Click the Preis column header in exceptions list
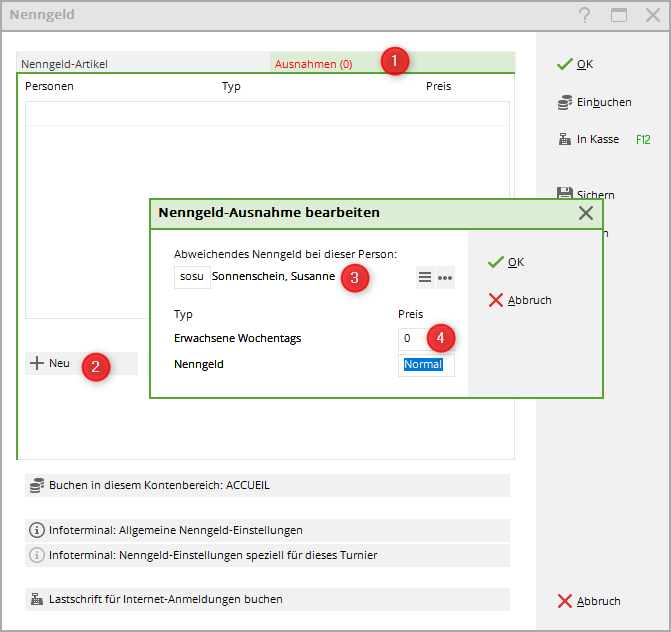Screen dimensions: 671x632 438,86
